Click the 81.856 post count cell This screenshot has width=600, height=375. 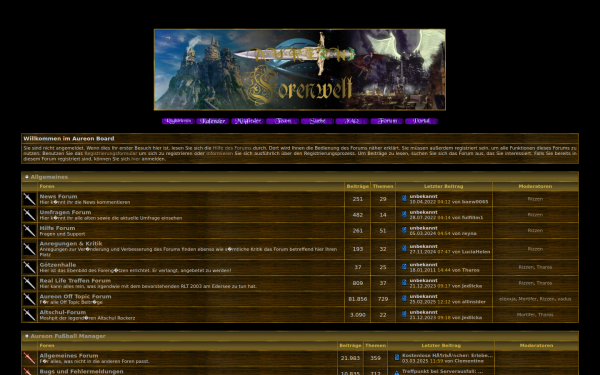(x=357, y=299)
